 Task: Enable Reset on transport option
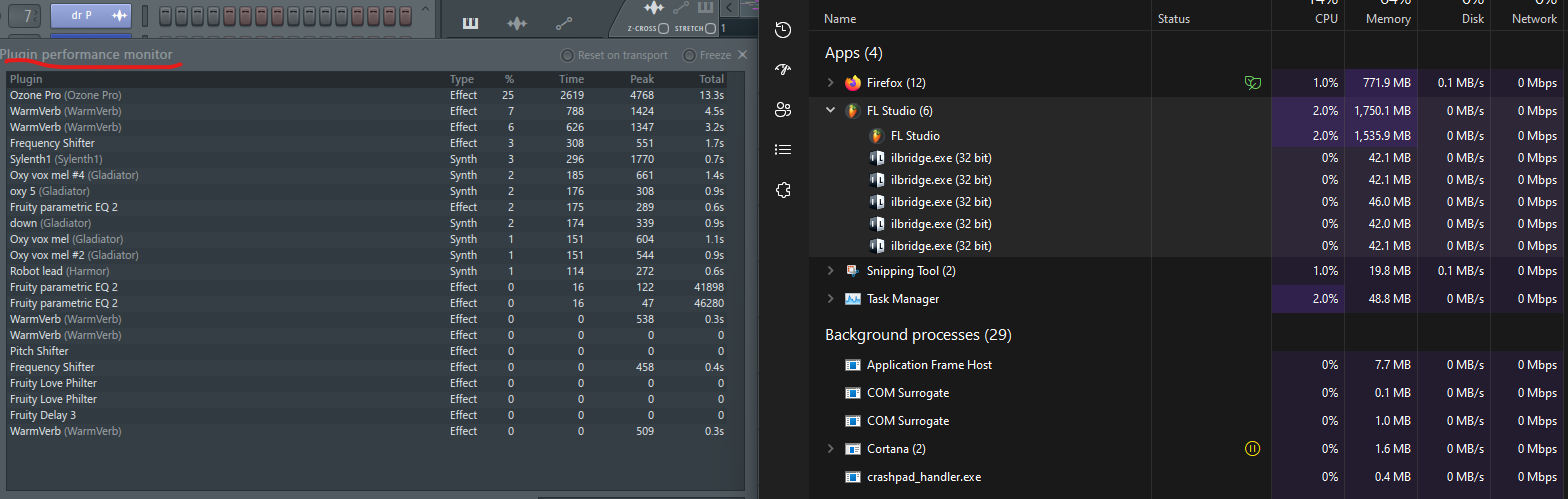567,55
